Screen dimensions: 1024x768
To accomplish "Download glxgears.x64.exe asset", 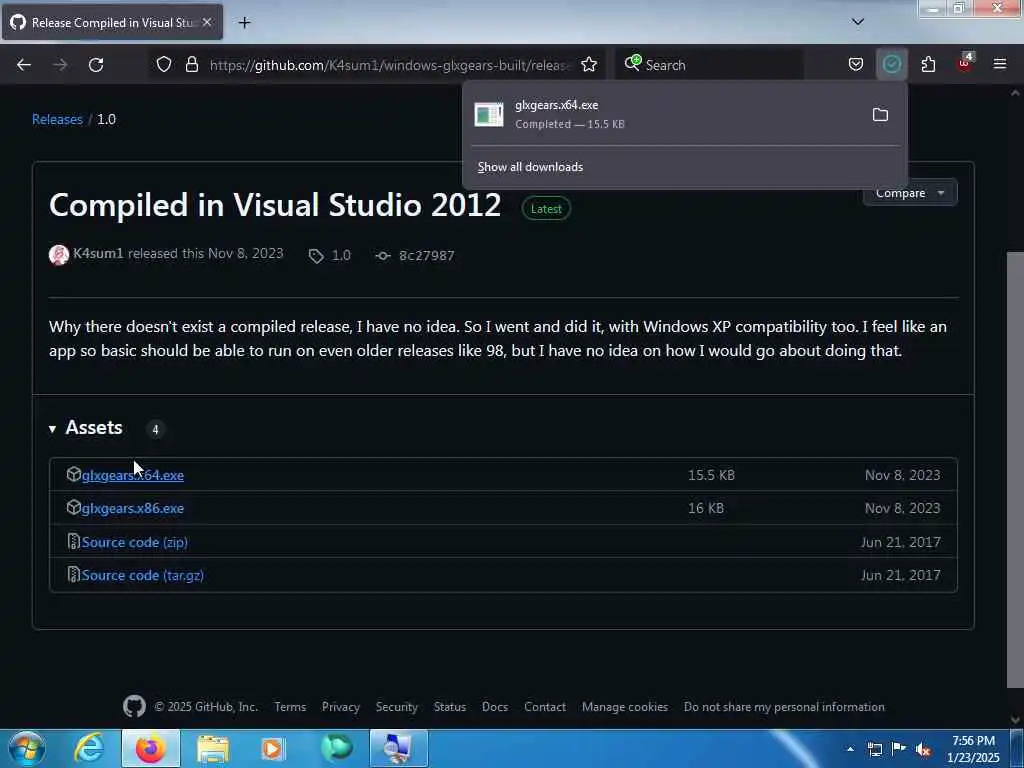I will pos(133,475).
